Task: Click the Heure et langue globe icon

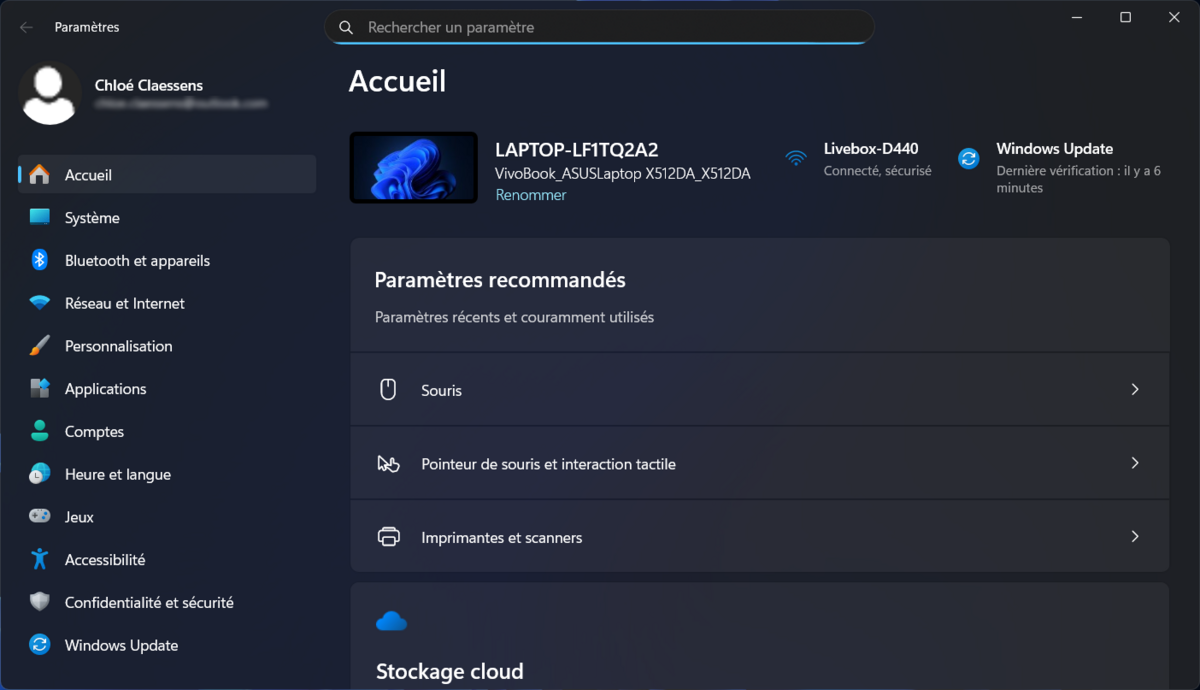Action: (x=39, y=474)
